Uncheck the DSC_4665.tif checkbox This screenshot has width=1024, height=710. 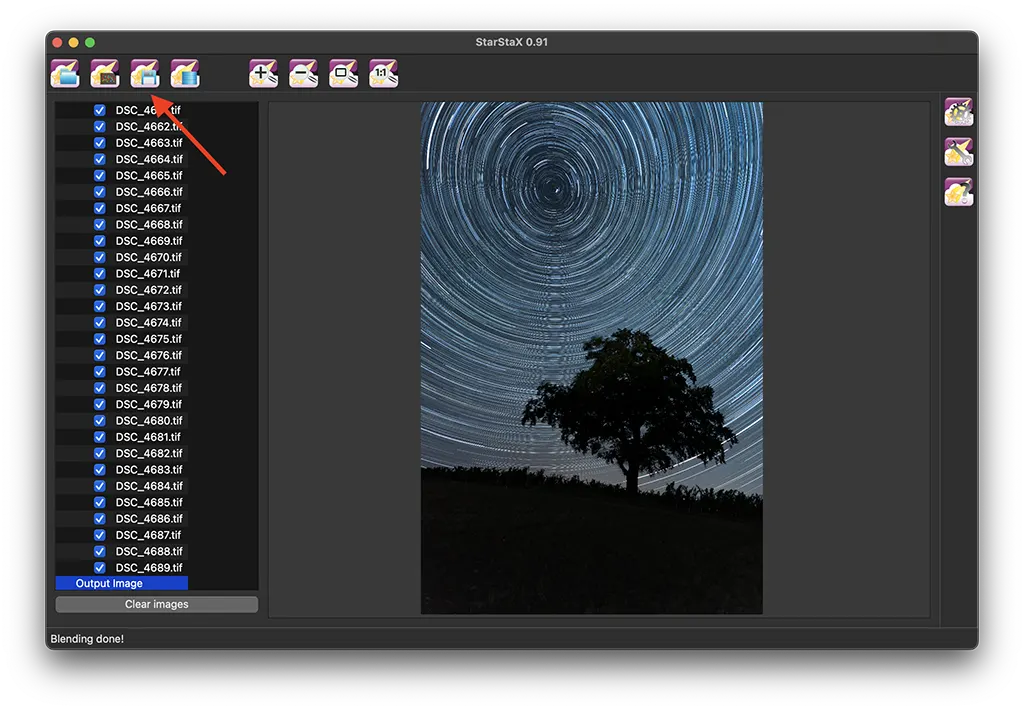click(x=100, y=176)
